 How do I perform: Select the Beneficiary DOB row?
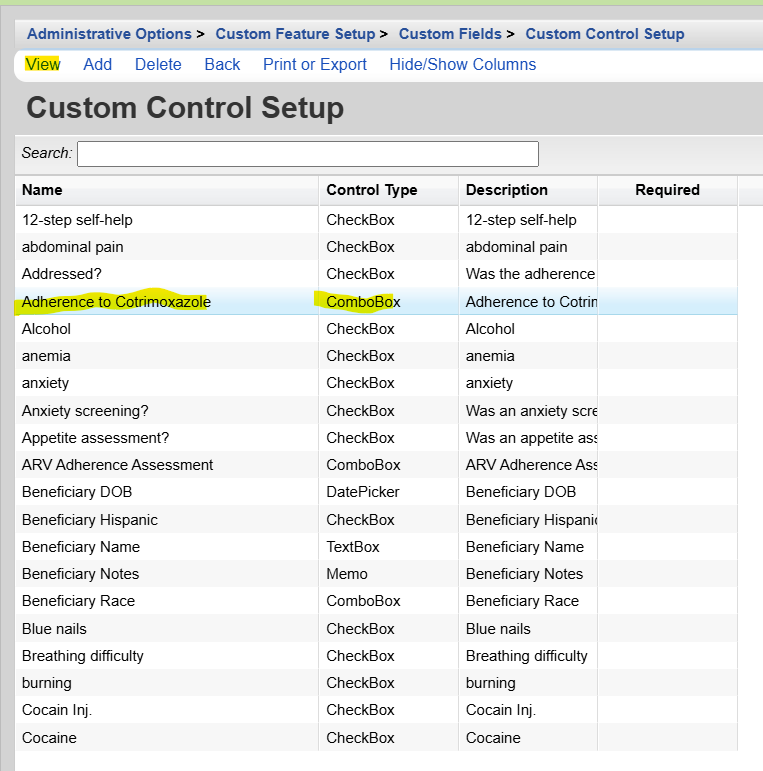[x=77, y=492]
